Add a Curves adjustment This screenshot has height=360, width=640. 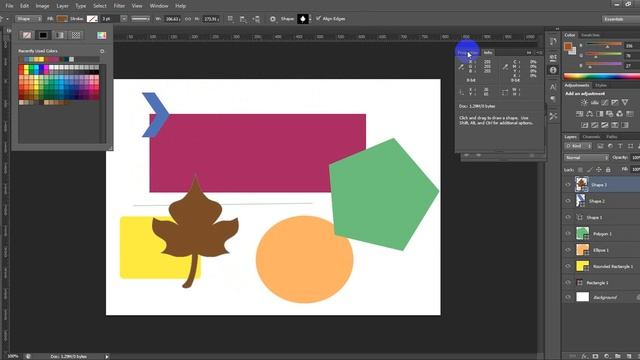click(604, 102)
